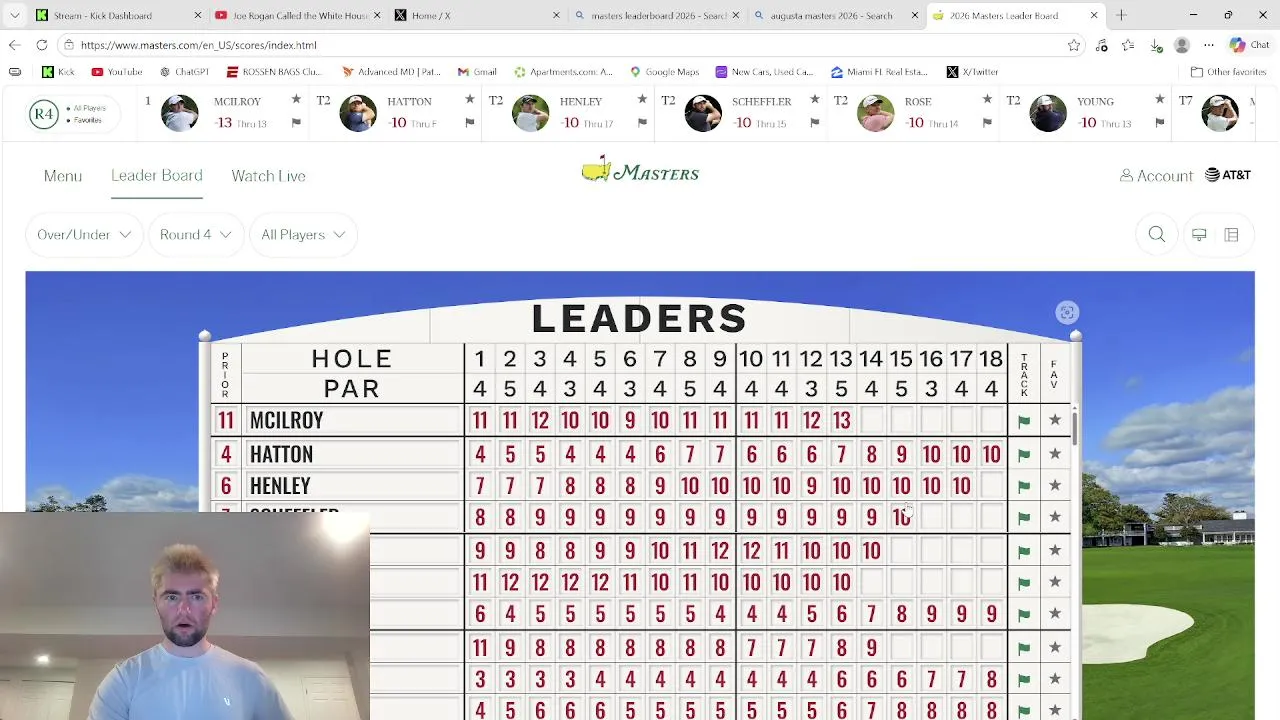Track Henley via flag in ticker card
This screenshot has width=1280, height=720.
(x=642, y=123)
